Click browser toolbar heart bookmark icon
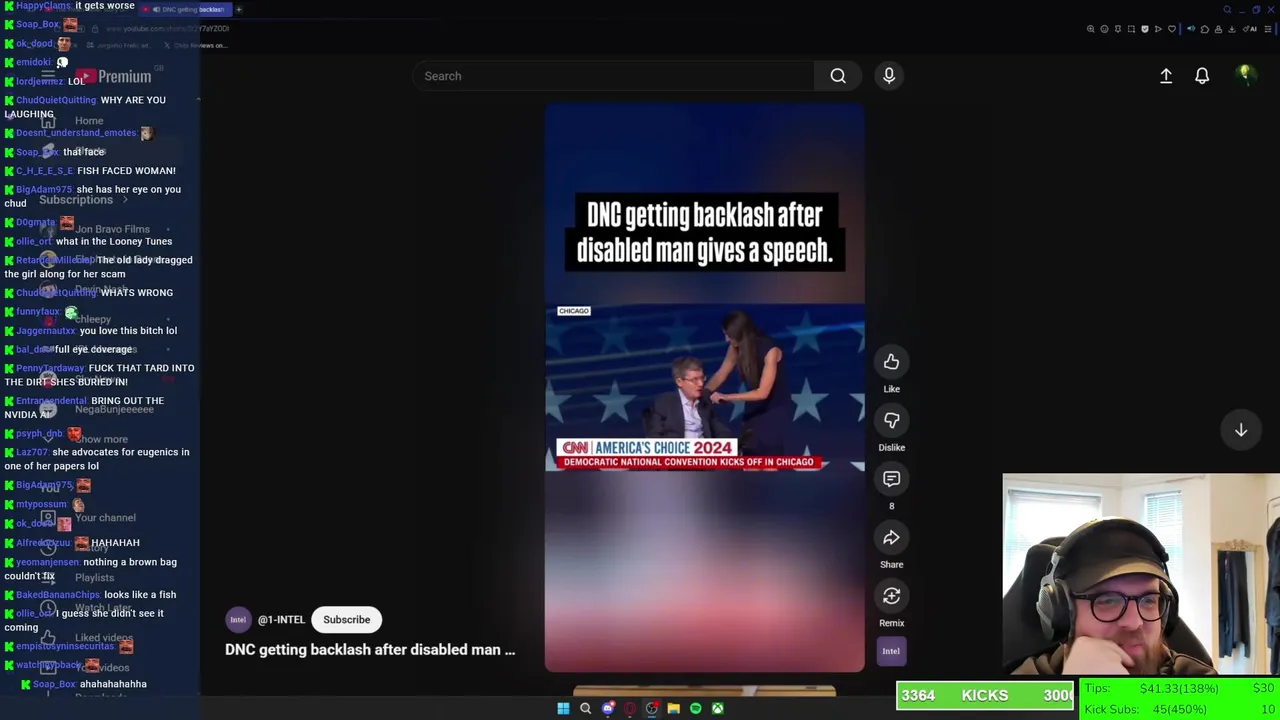The image size is (1280, 720). point(1172,29)
